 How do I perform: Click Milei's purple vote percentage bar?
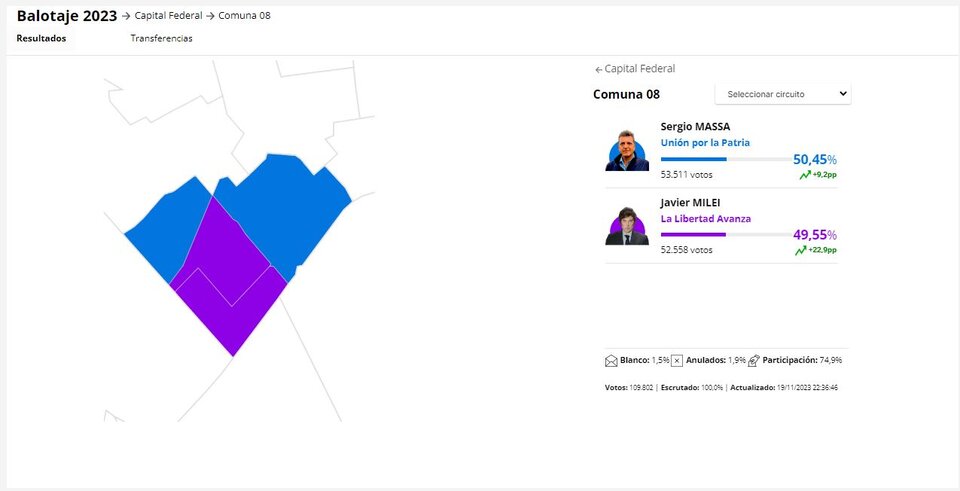(693, 234)
